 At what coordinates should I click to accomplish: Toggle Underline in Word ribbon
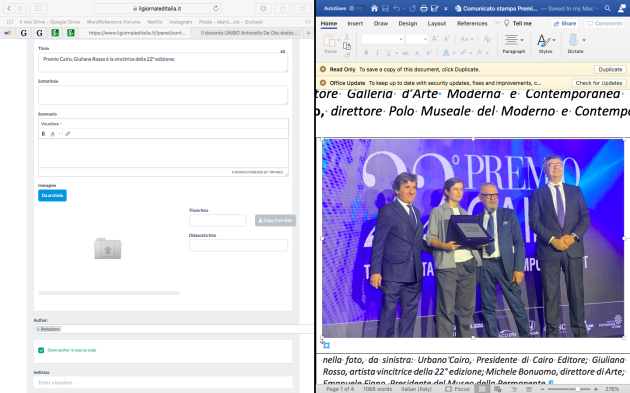coord(389,53)
